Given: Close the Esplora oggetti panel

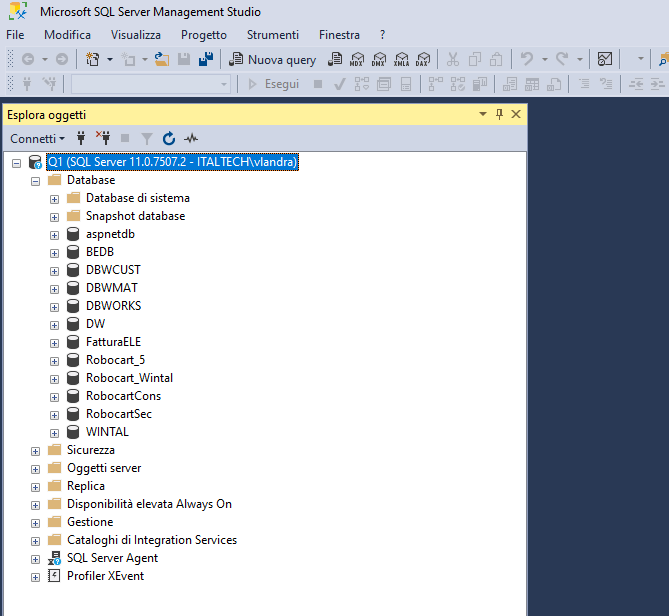Looking at the screenshot, I should (x=516, y=114).
